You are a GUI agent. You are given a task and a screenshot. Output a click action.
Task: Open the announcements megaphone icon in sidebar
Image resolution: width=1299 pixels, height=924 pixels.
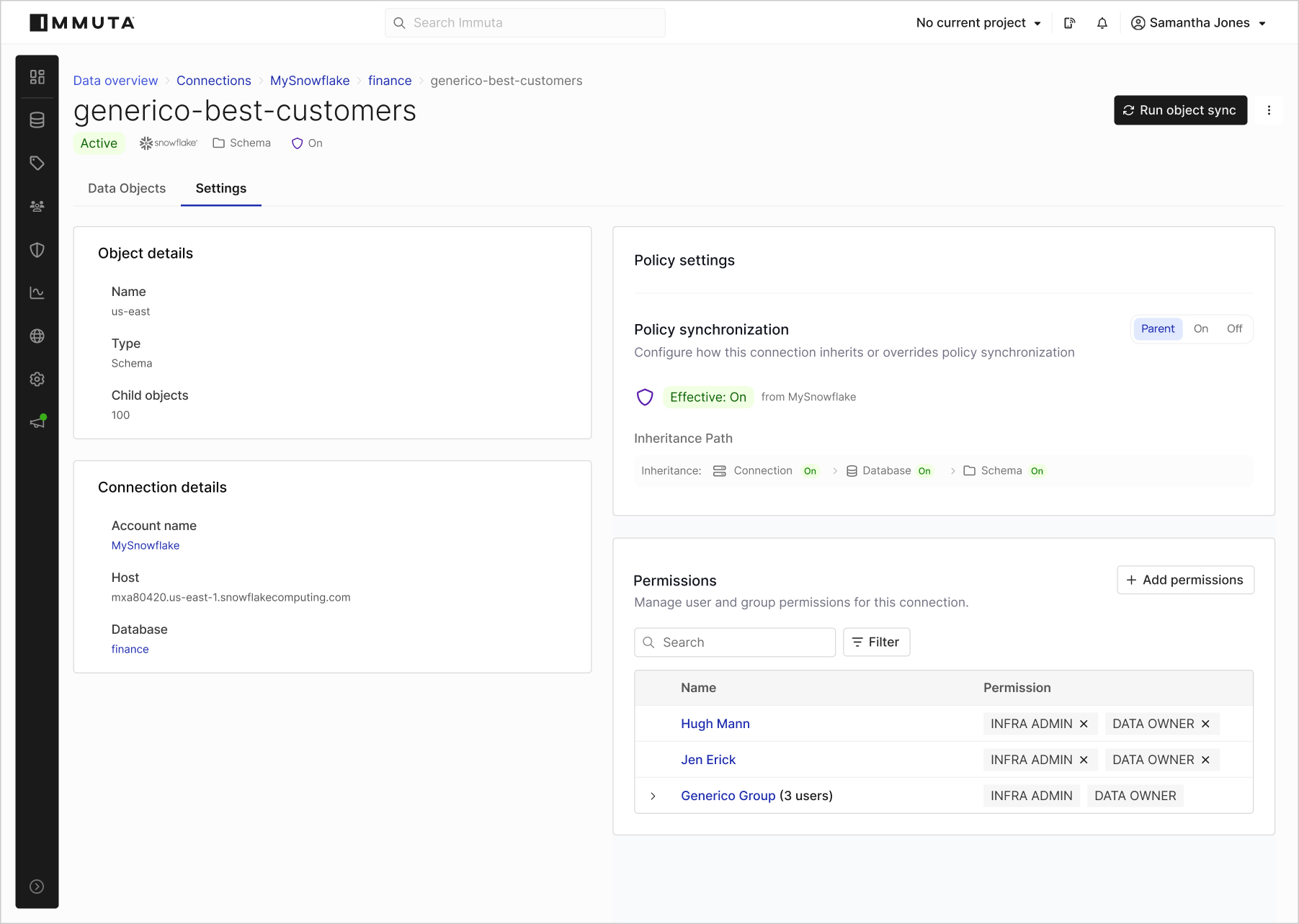37,423
